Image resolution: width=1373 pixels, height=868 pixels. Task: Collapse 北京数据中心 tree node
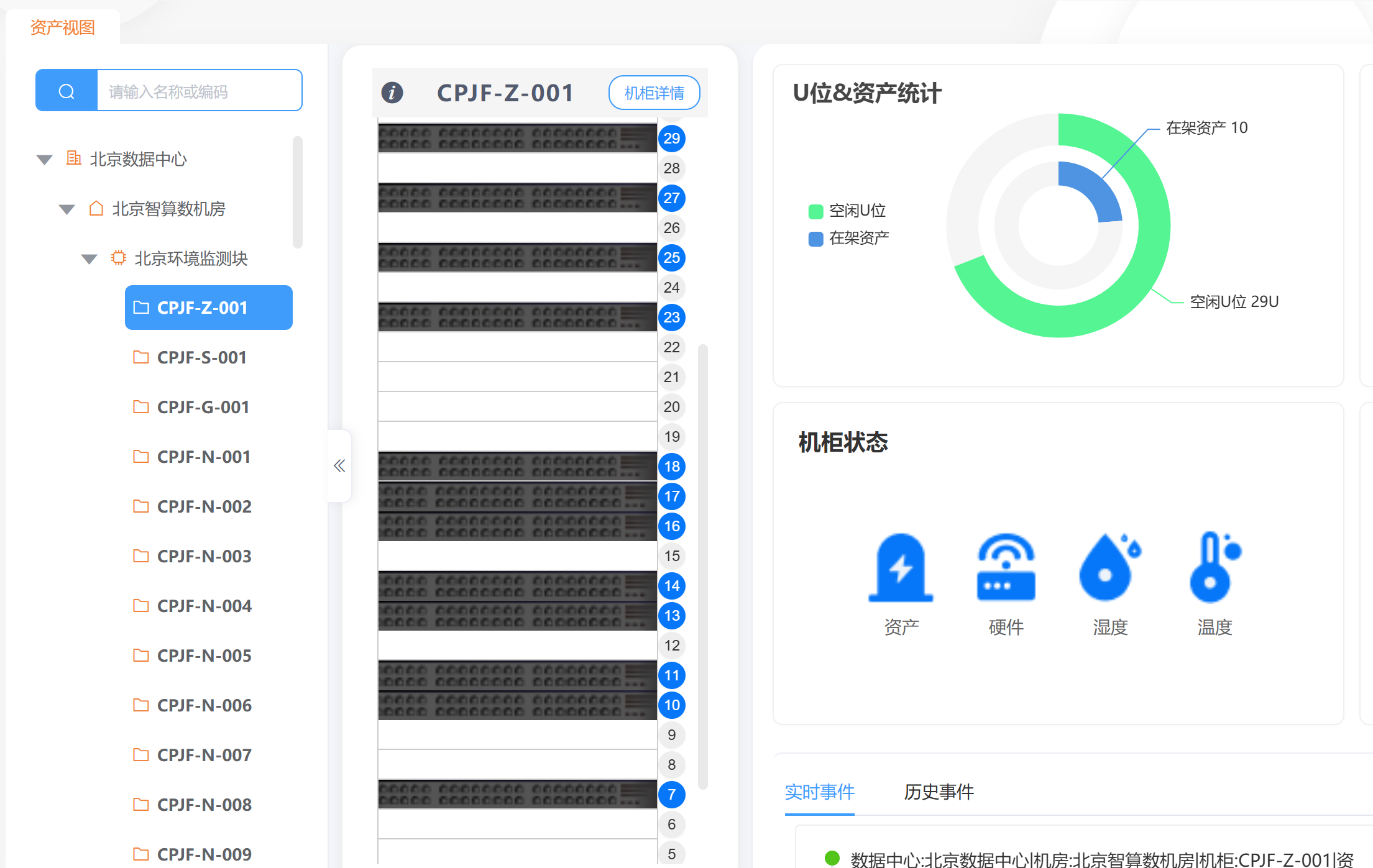tap(44, 160)
